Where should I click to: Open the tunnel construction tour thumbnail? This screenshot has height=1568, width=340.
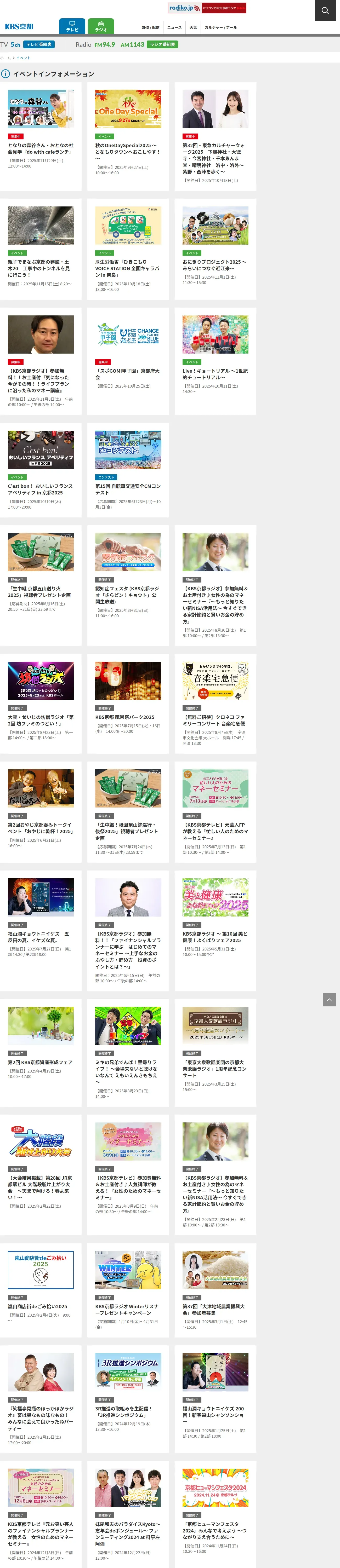pos(41,225)
